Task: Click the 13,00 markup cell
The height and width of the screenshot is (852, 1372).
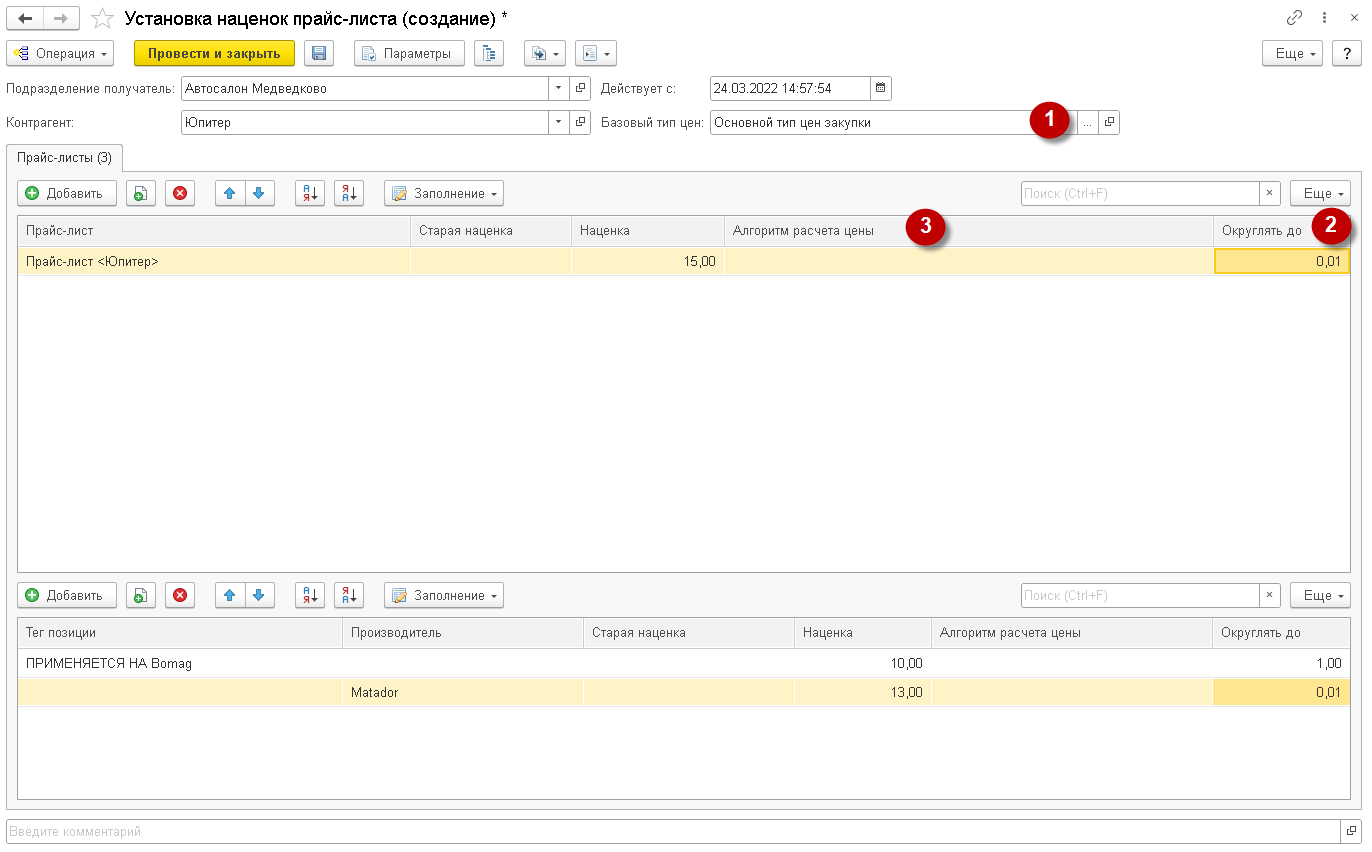Action: [x=863, y=692]
